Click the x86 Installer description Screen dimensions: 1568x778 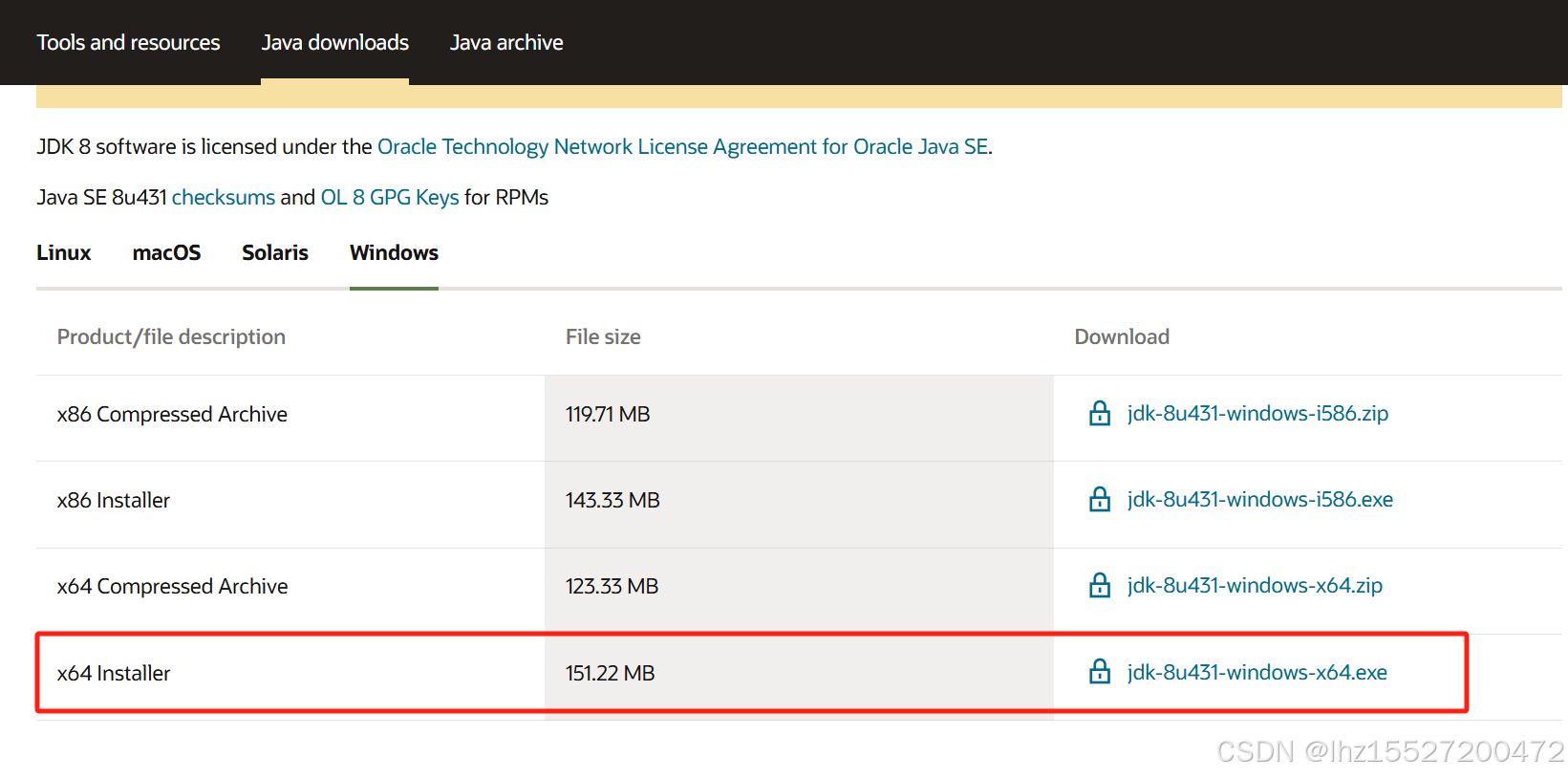(x=114, y=500)
